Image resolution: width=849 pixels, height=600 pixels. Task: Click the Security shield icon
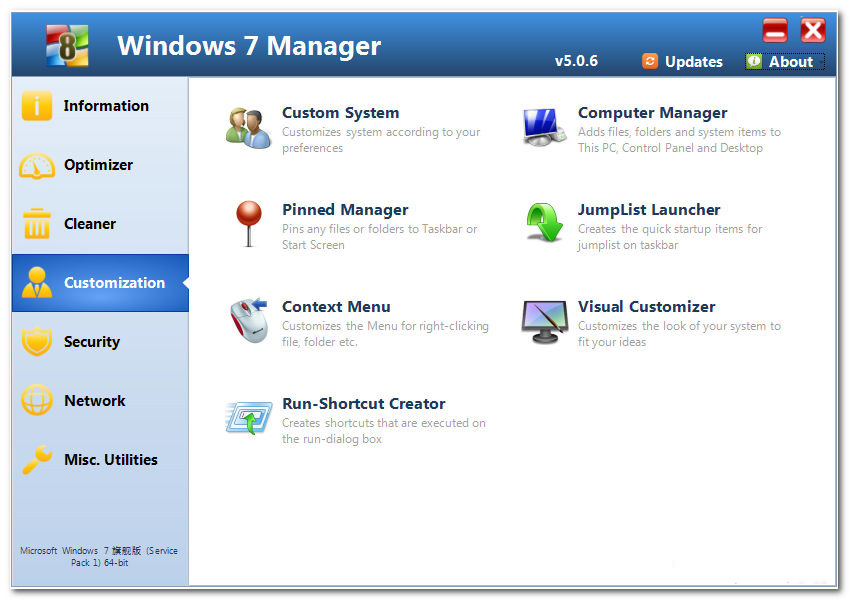tap(36, 342)
